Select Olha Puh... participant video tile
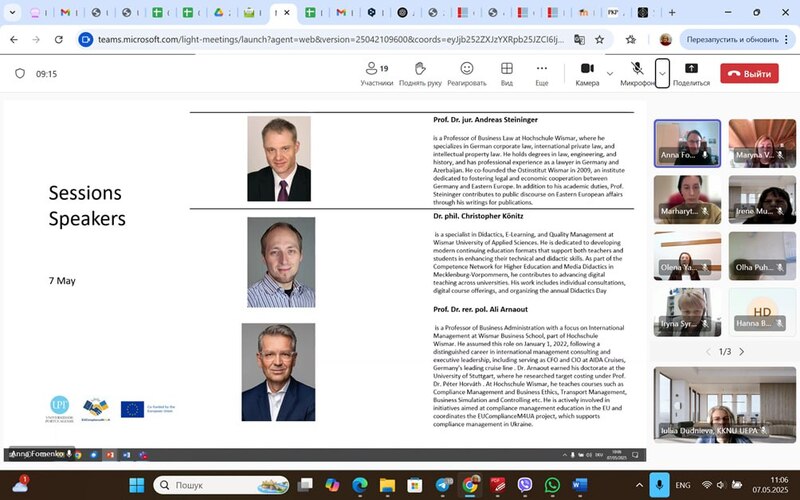 pos(762,256)
